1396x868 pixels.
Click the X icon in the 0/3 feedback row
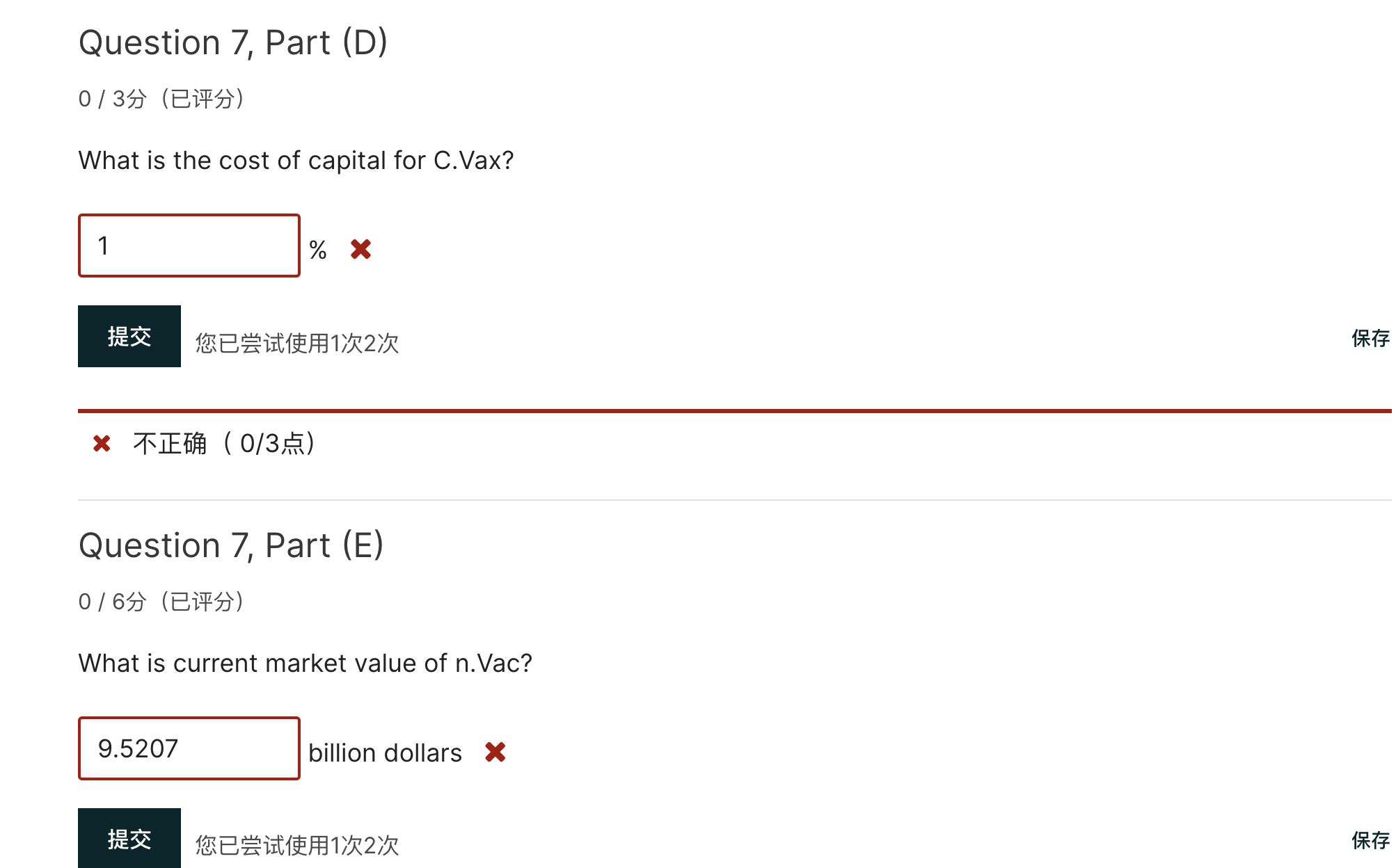pos(102,443)
